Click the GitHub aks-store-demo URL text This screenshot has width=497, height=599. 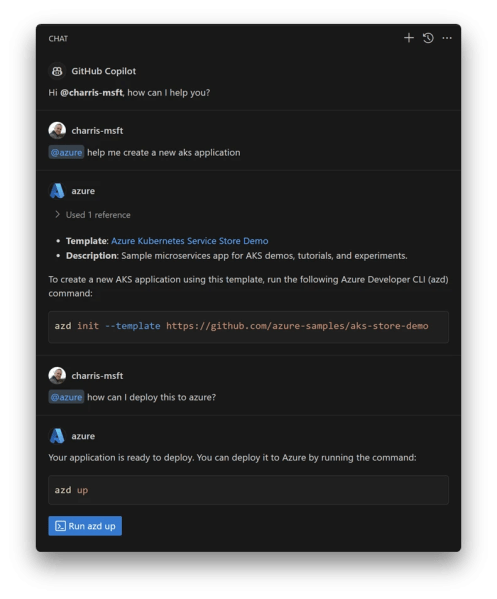[297, 326]
